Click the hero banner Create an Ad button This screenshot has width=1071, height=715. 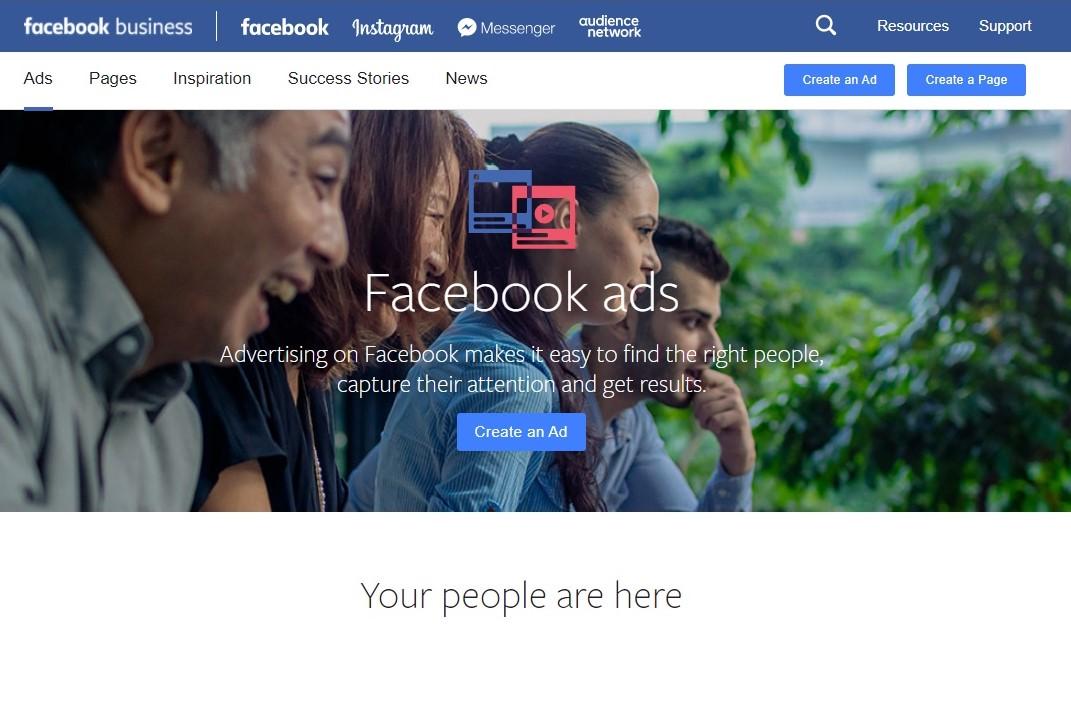pos(521,432)
